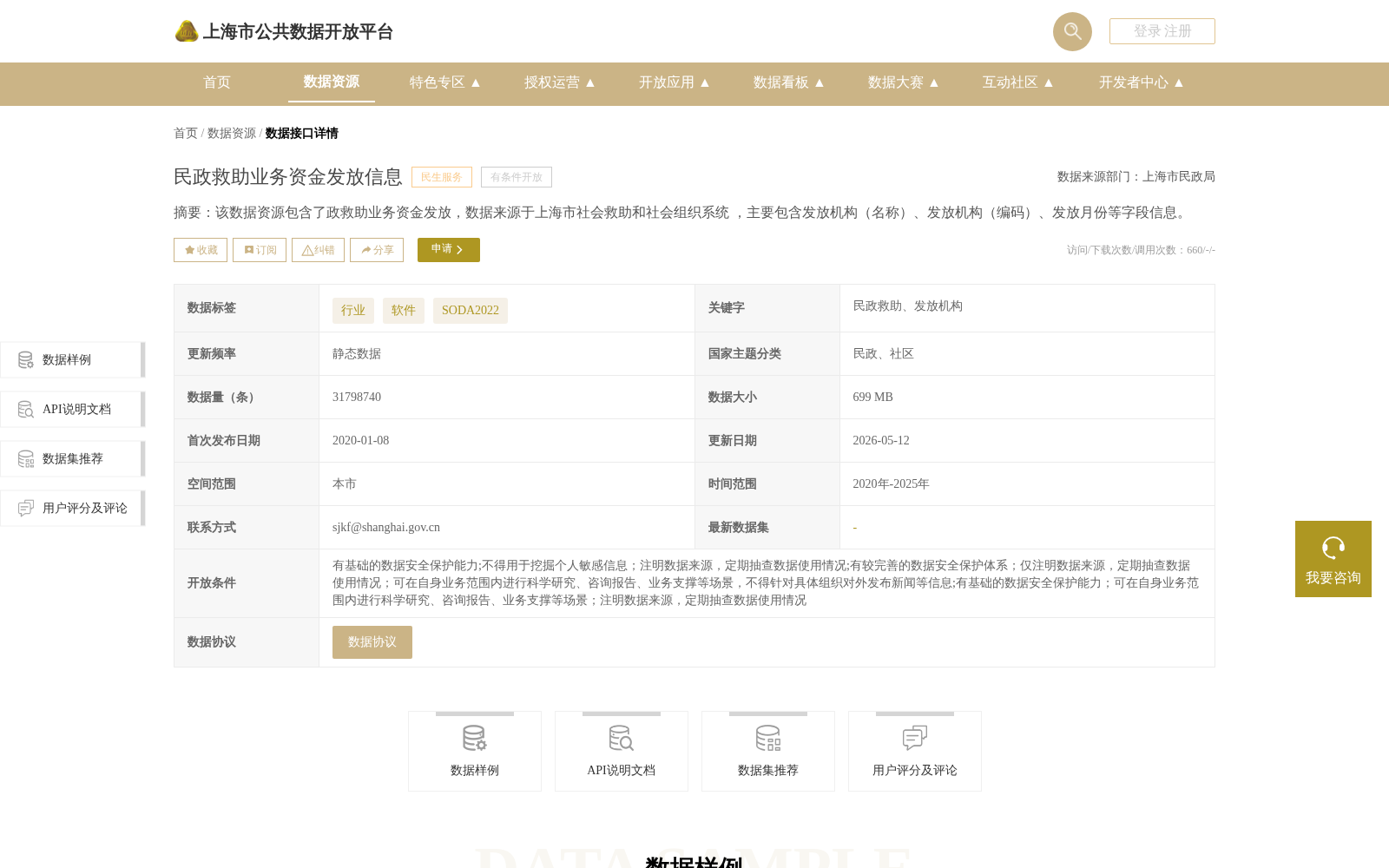Viewport: 1389px width, 868px height.
Task: Click the 用户评分及评论 icon in left sidebar
Action: [26, 508]
